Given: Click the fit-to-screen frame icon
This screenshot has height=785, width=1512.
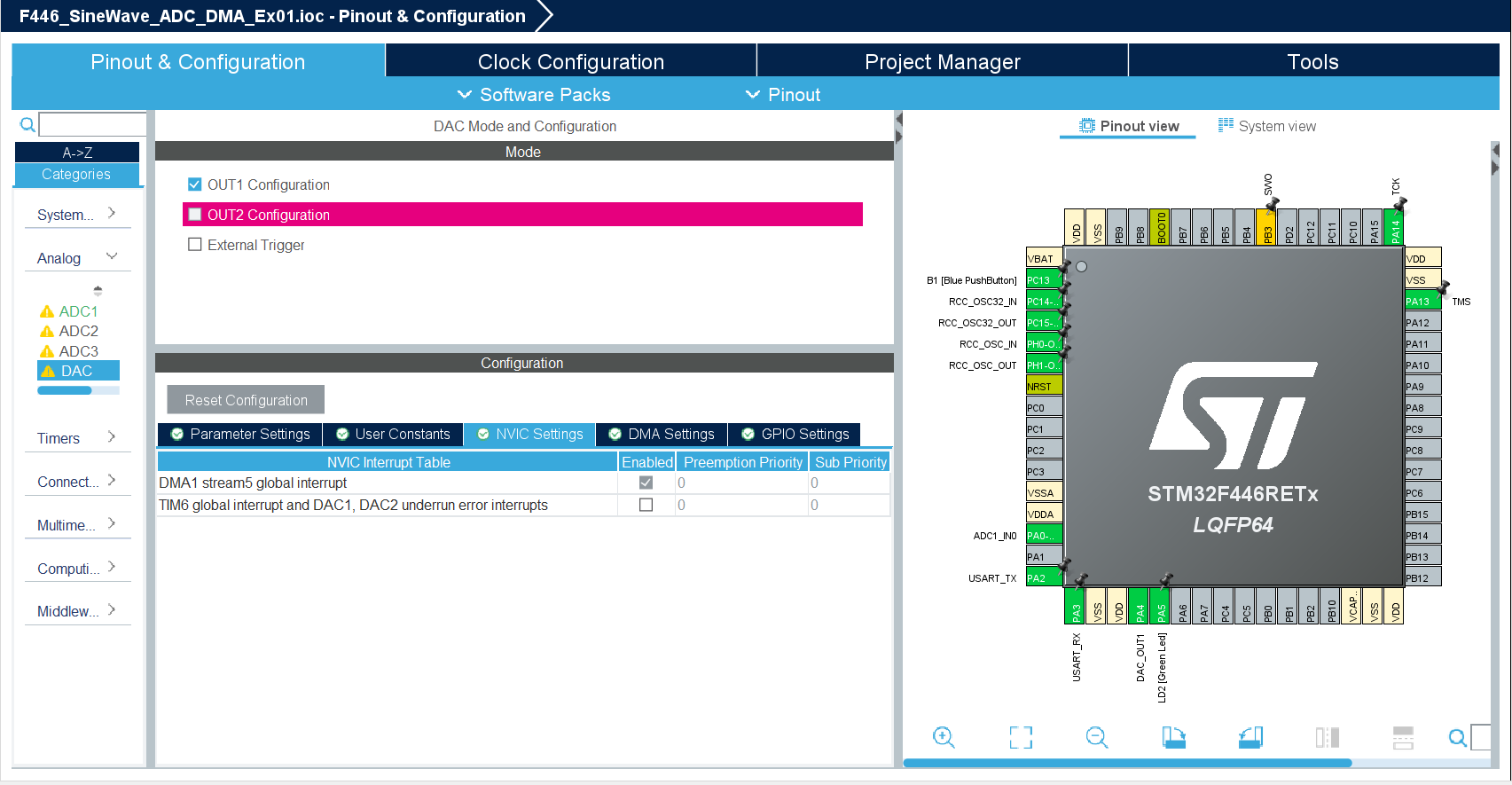Looking at the screenshot, I should tap(1021, 737).
